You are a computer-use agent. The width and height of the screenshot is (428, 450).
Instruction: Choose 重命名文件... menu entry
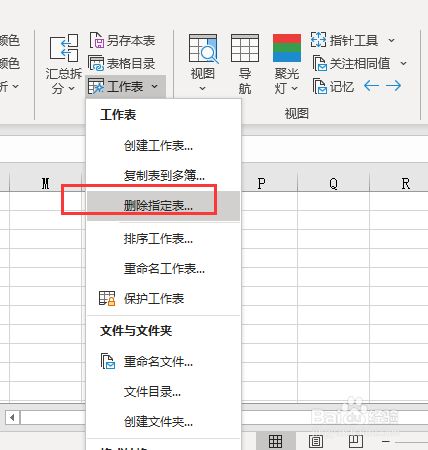[163, 362]
